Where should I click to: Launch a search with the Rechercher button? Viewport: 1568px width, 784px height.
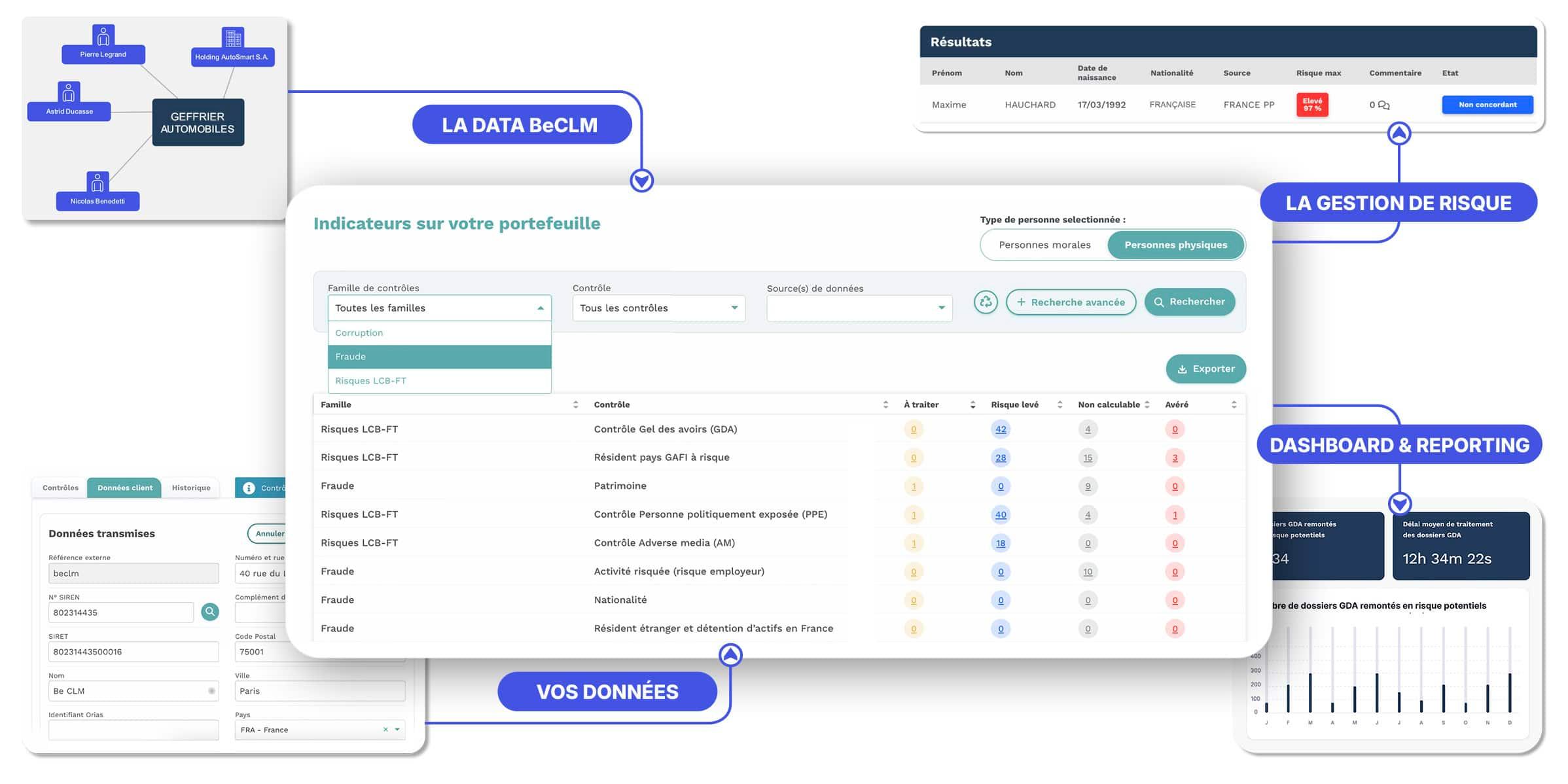[1190, 302]
